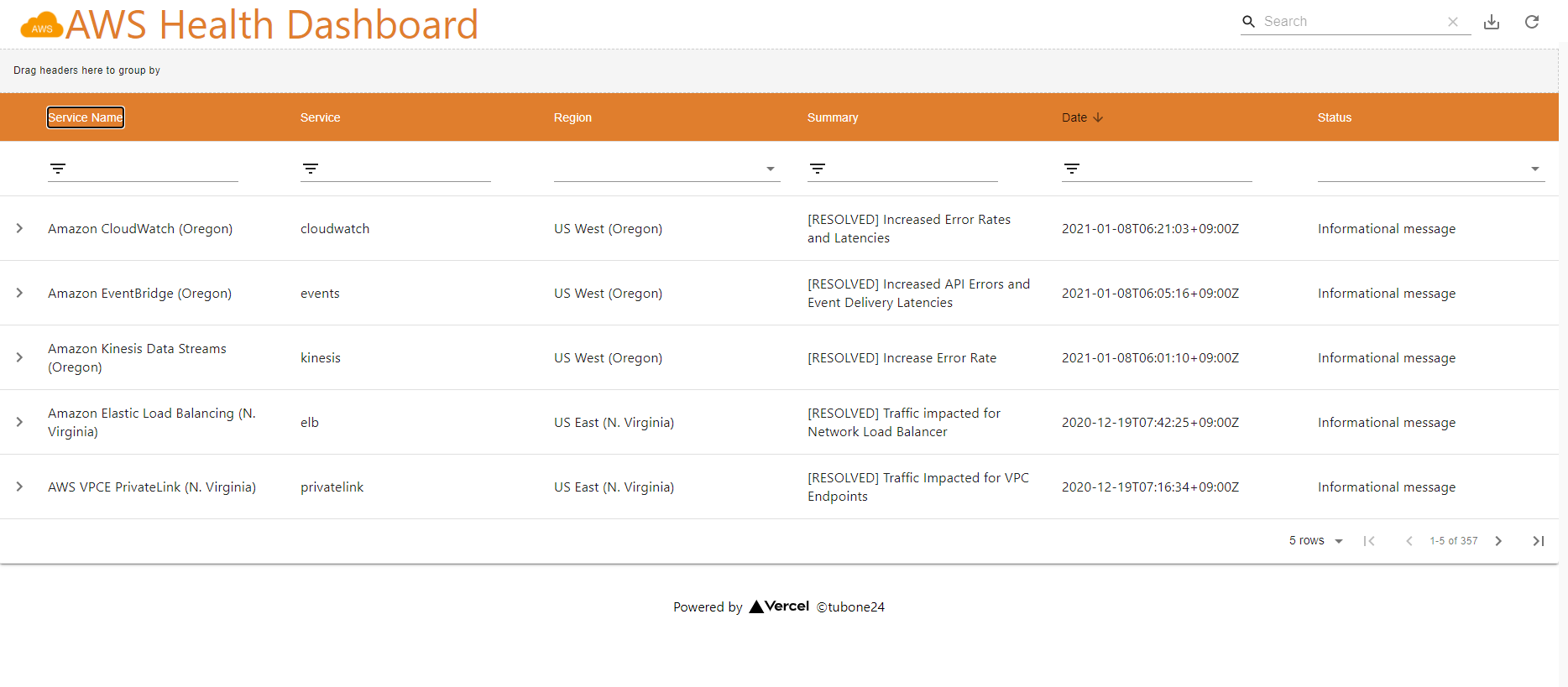Image resolution: width=1568 pixels, height=687 pixels.
Task: Click filter icon under Service Name column
Action: [x=58, y=169]
